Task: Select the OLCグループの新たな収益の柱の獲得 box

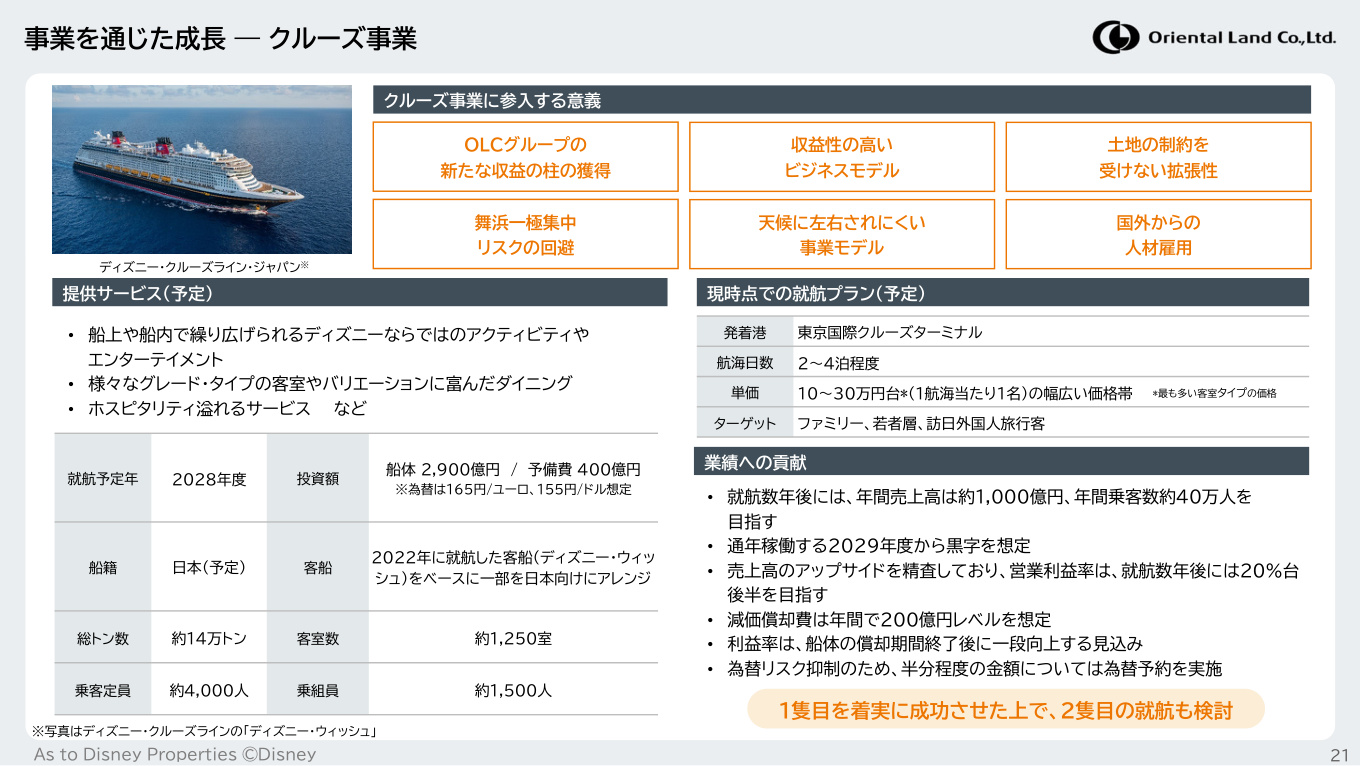Action: click(x=525, y=157)
